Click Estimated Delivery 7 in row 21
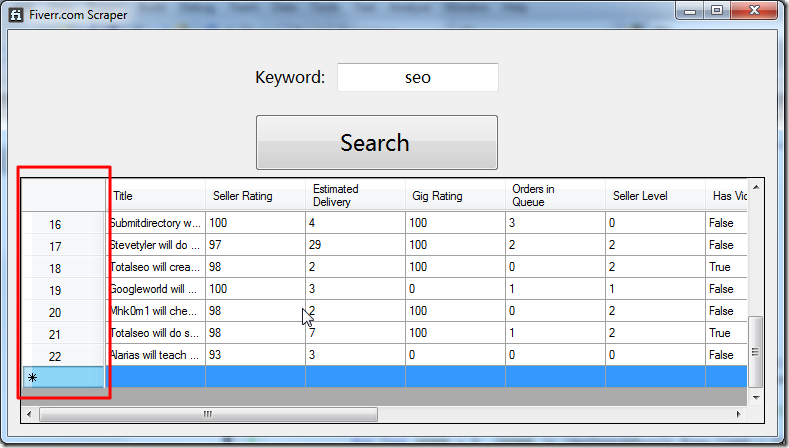The image size is (789, 448). pyautogui.click(x=355, y=333)
